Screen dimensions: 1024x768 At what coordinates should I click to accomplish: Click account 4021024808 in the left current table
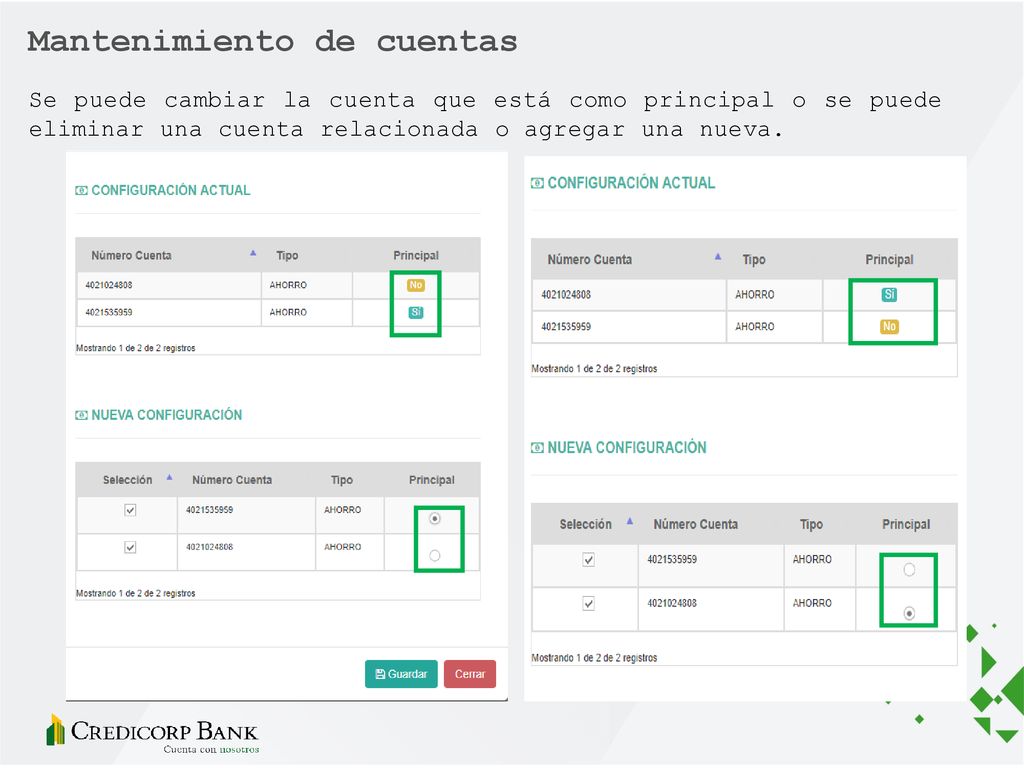pos(108,285)
